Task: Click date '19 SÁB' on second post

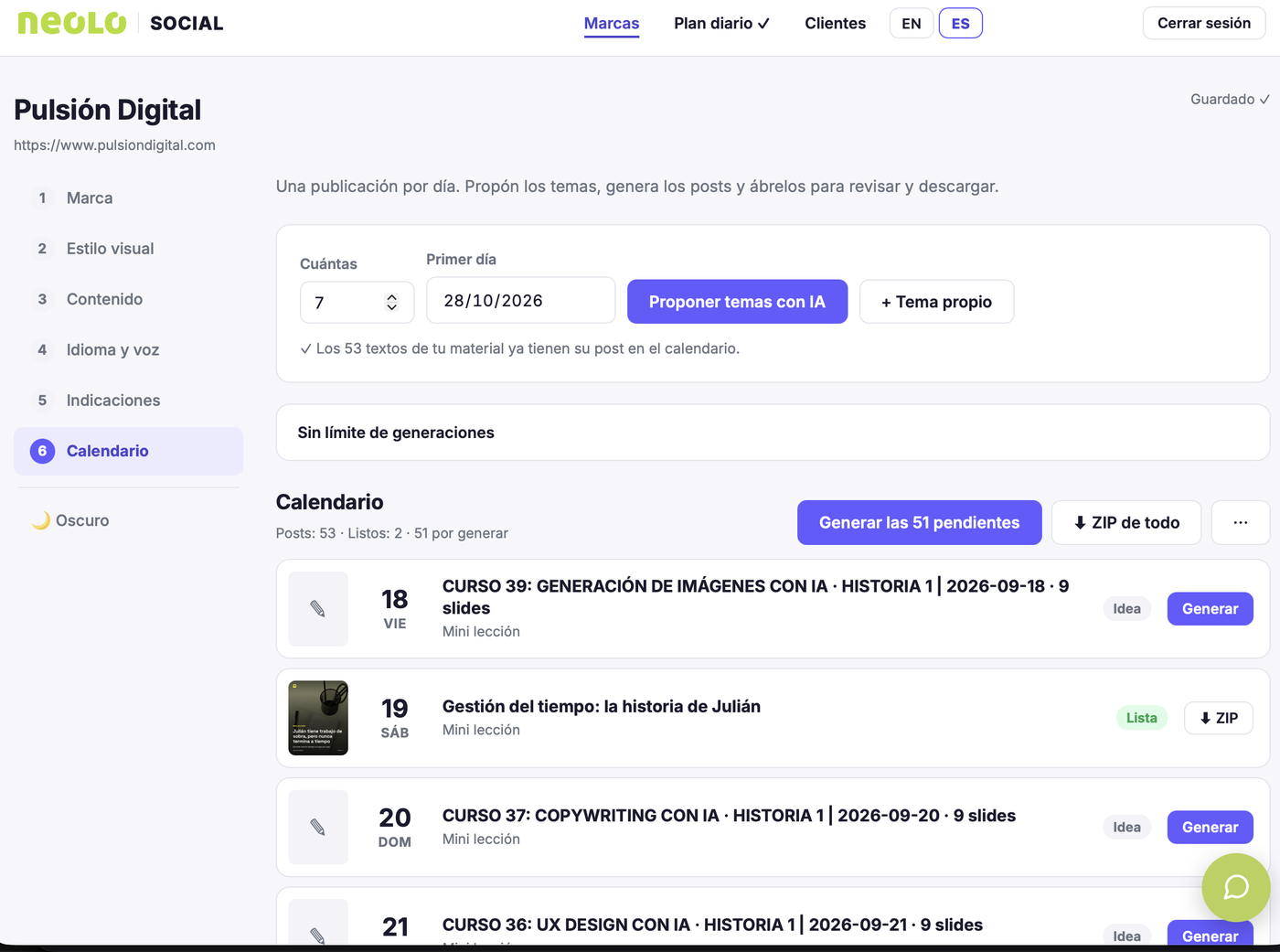Action: pyautogui.click(x=395, y=718)
